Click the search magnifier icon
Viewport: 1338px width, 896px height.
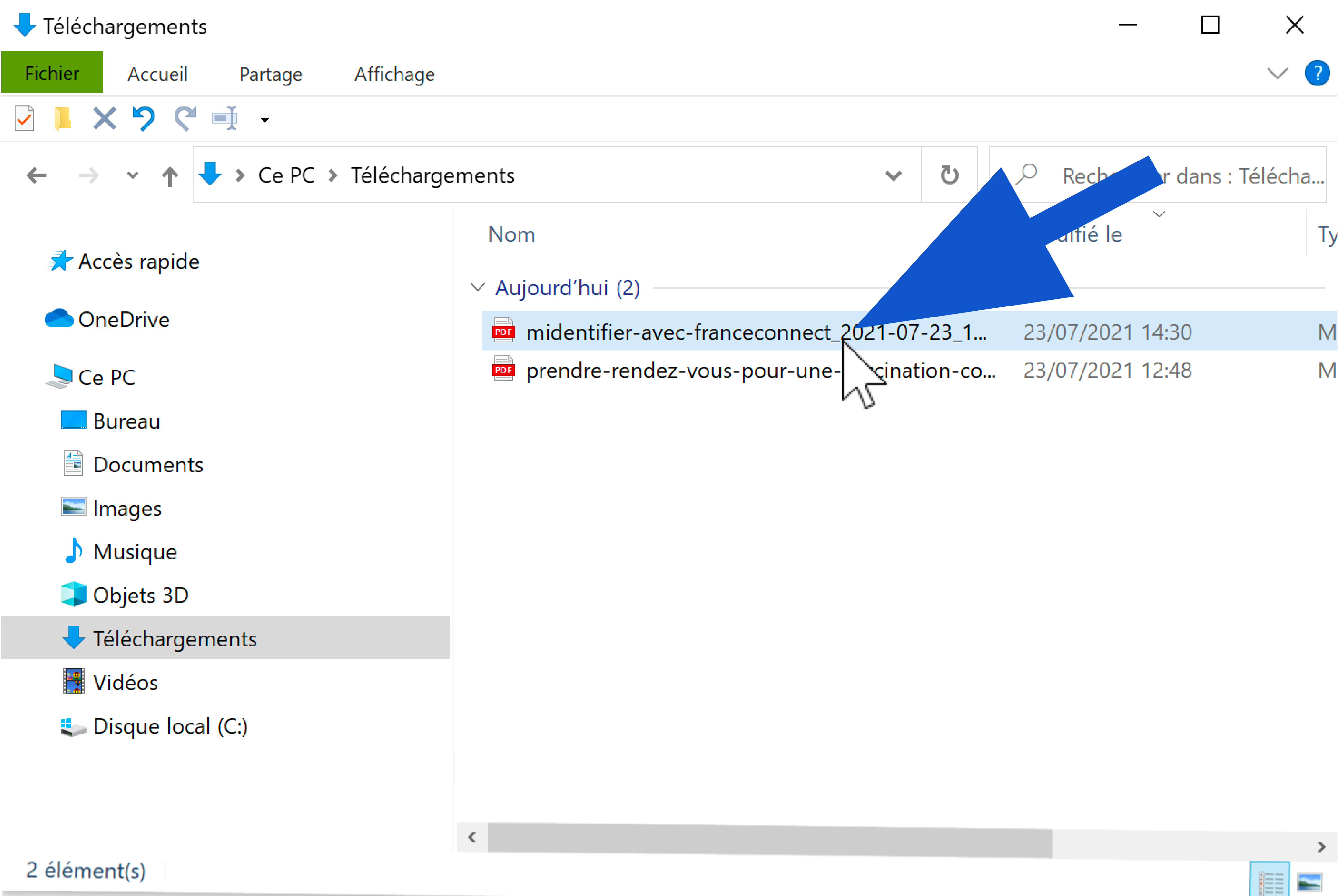[1027, 174]
